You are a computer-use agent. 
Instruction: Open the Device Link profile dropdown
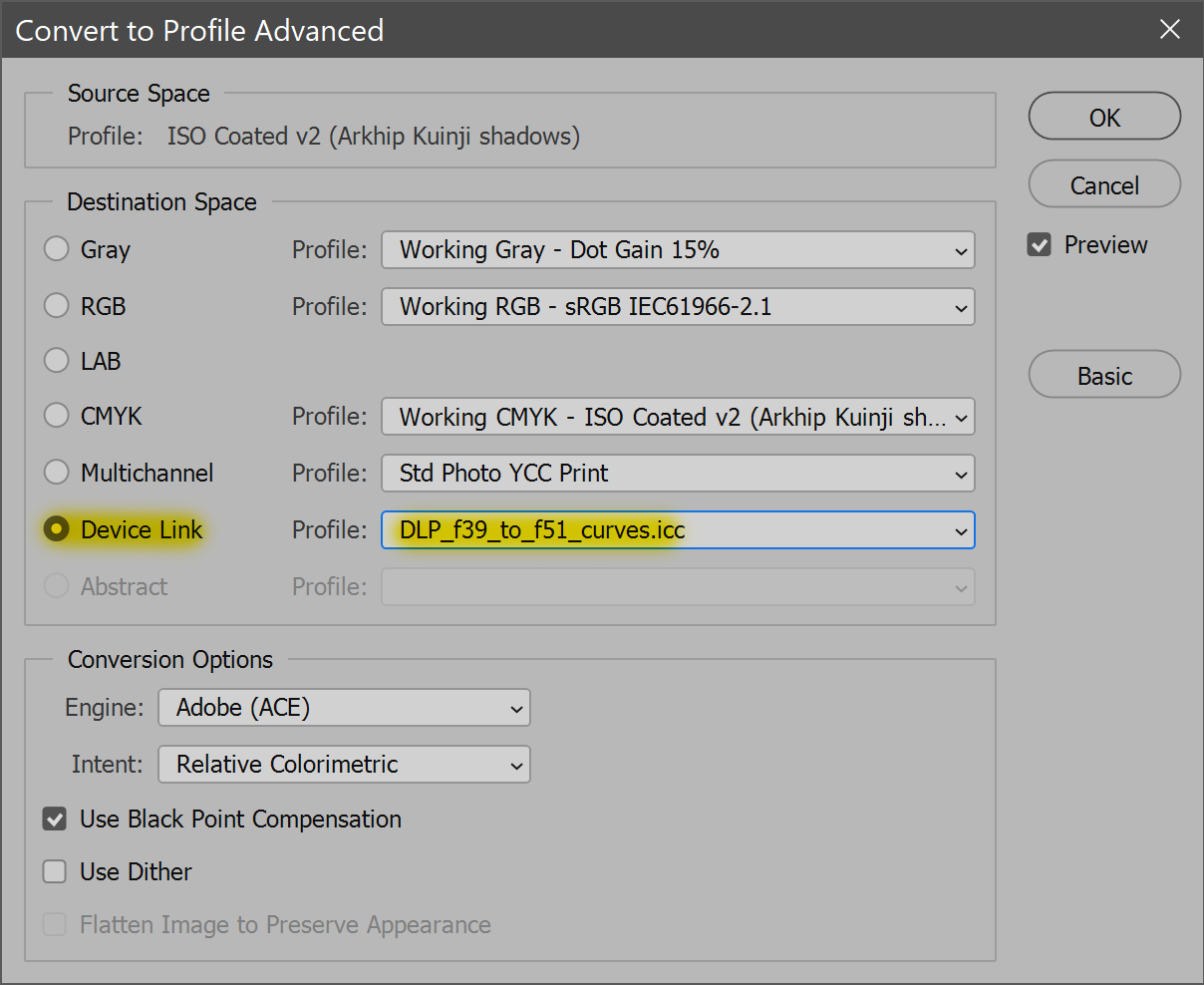click(678, 530)
